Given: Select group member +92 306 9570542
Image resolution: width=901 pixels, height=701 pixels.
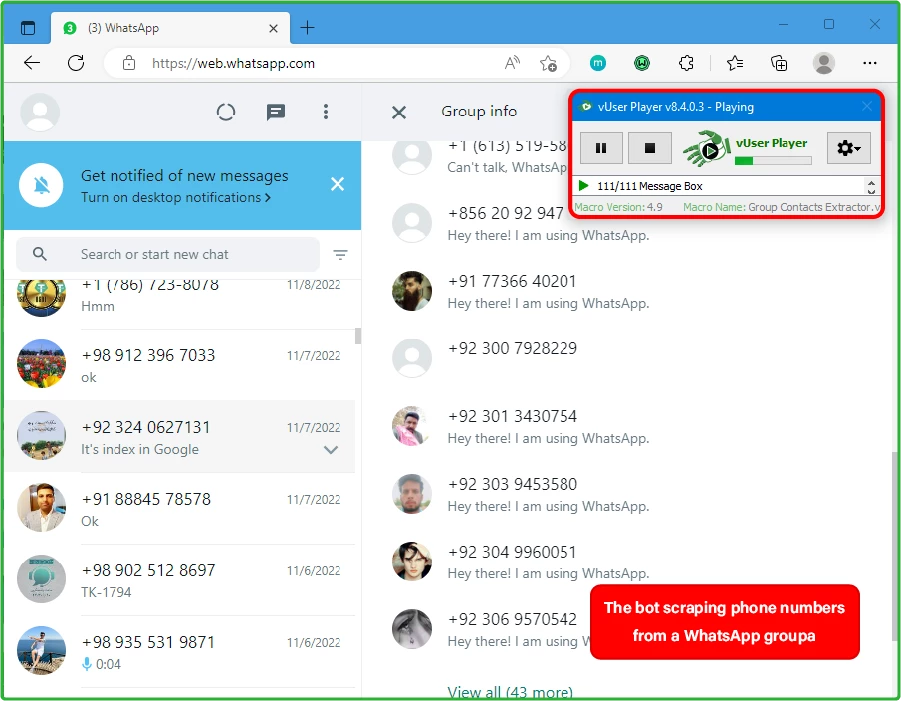Looking at the screenshot, I should point(628,629).
